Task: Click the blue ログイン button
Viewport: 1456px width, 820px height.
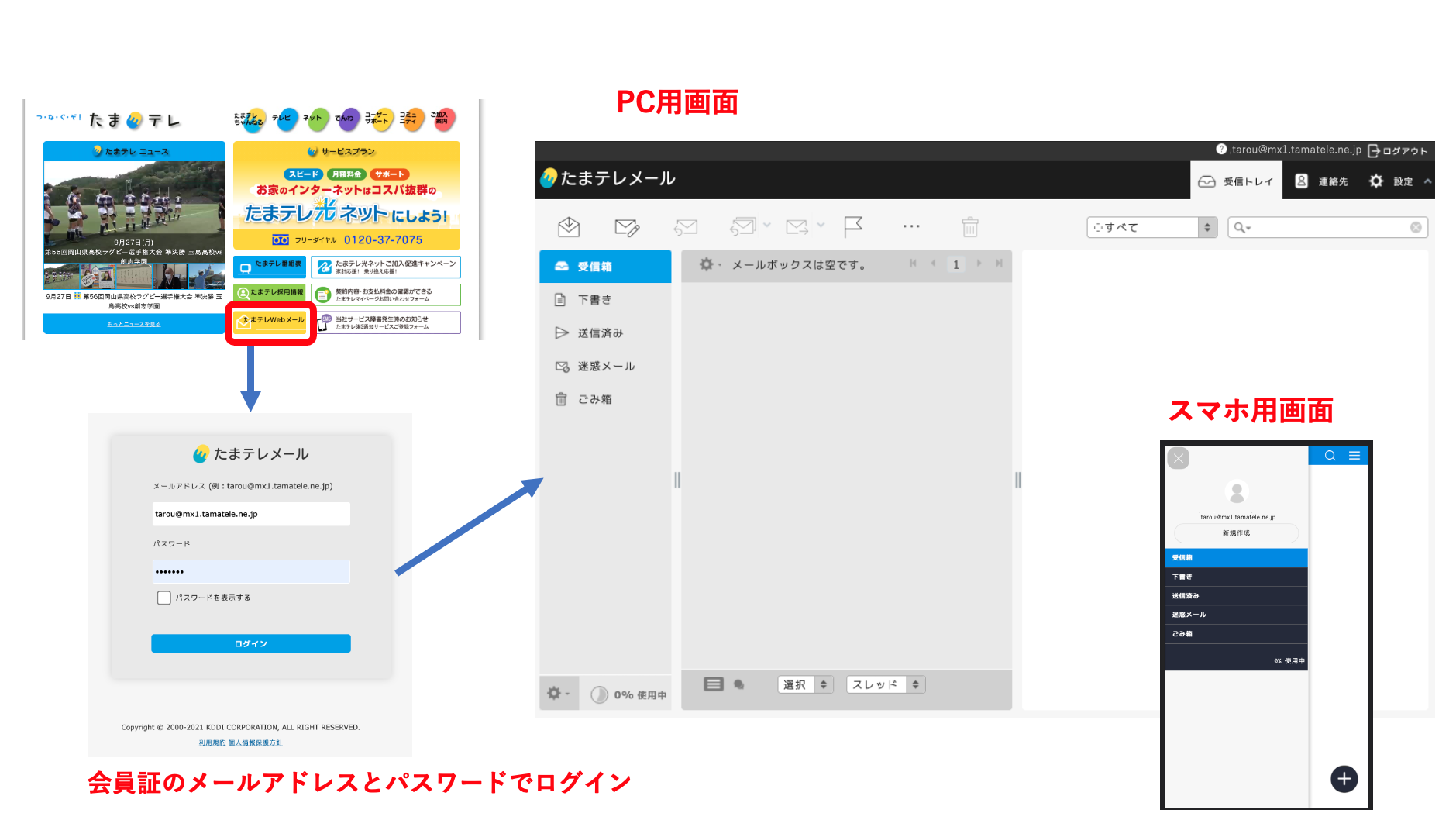Action: (251, 643)
